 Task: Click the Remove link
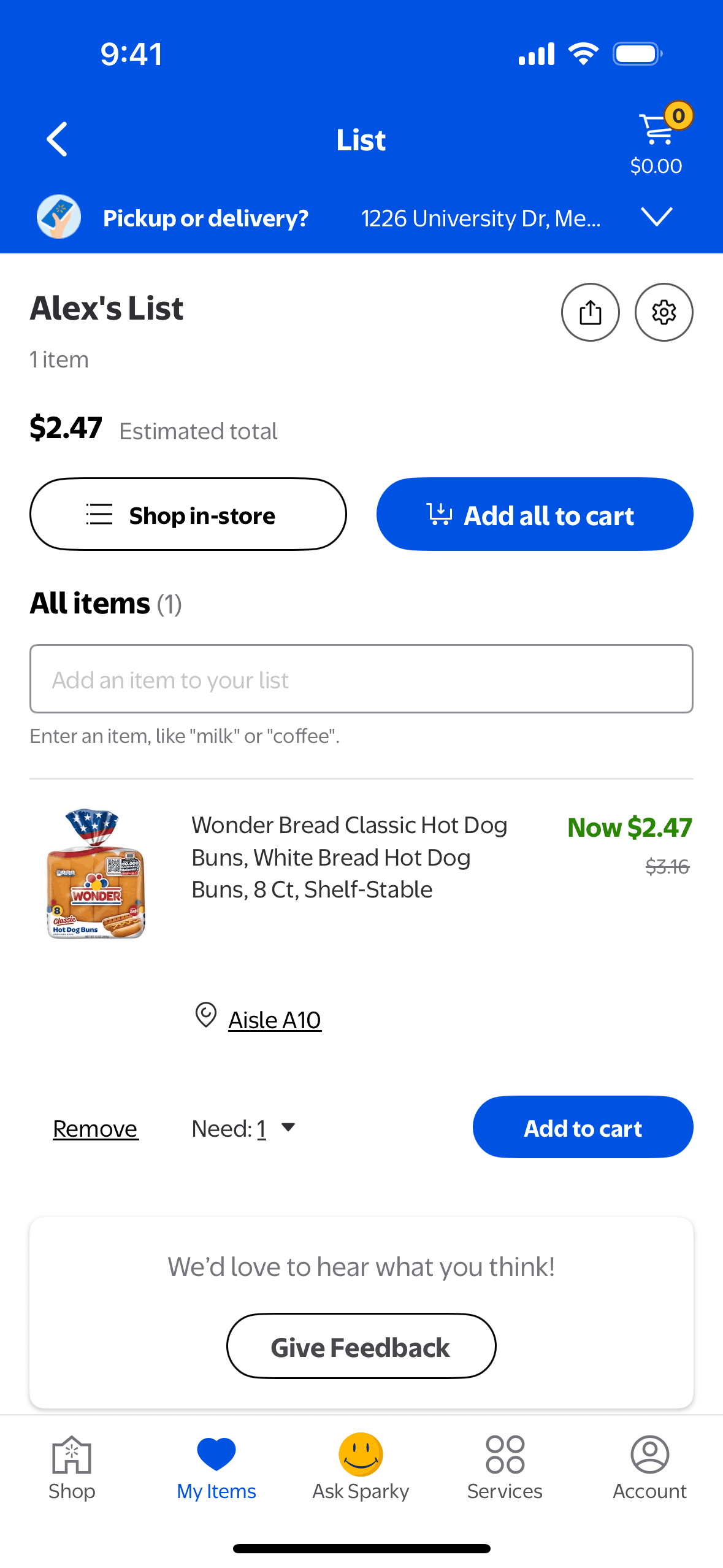96,1128
